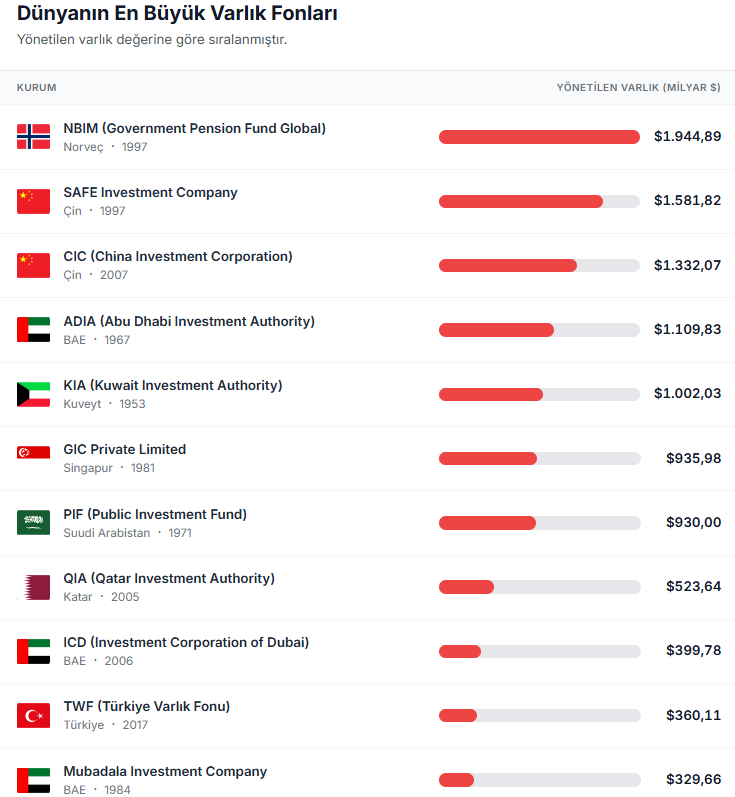Viewport: 735px width, 797px height.
Task: Open NBIM (Government Pension Fund Global) entry
Action: pos(194,128)
